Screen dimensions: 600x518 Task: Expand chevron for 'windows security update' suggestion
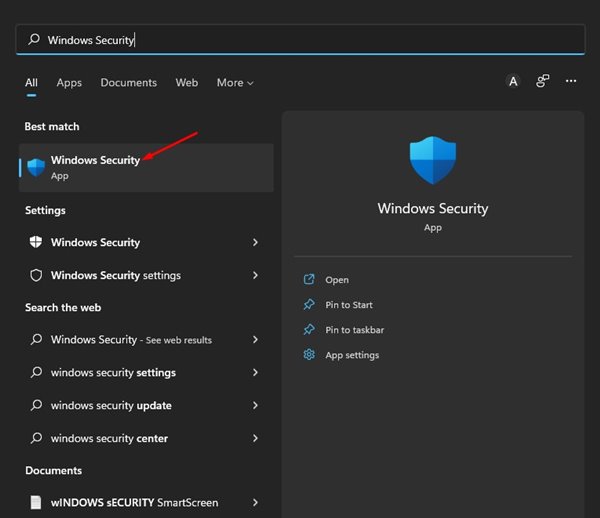pyautogui.click(x=255, y=406)
